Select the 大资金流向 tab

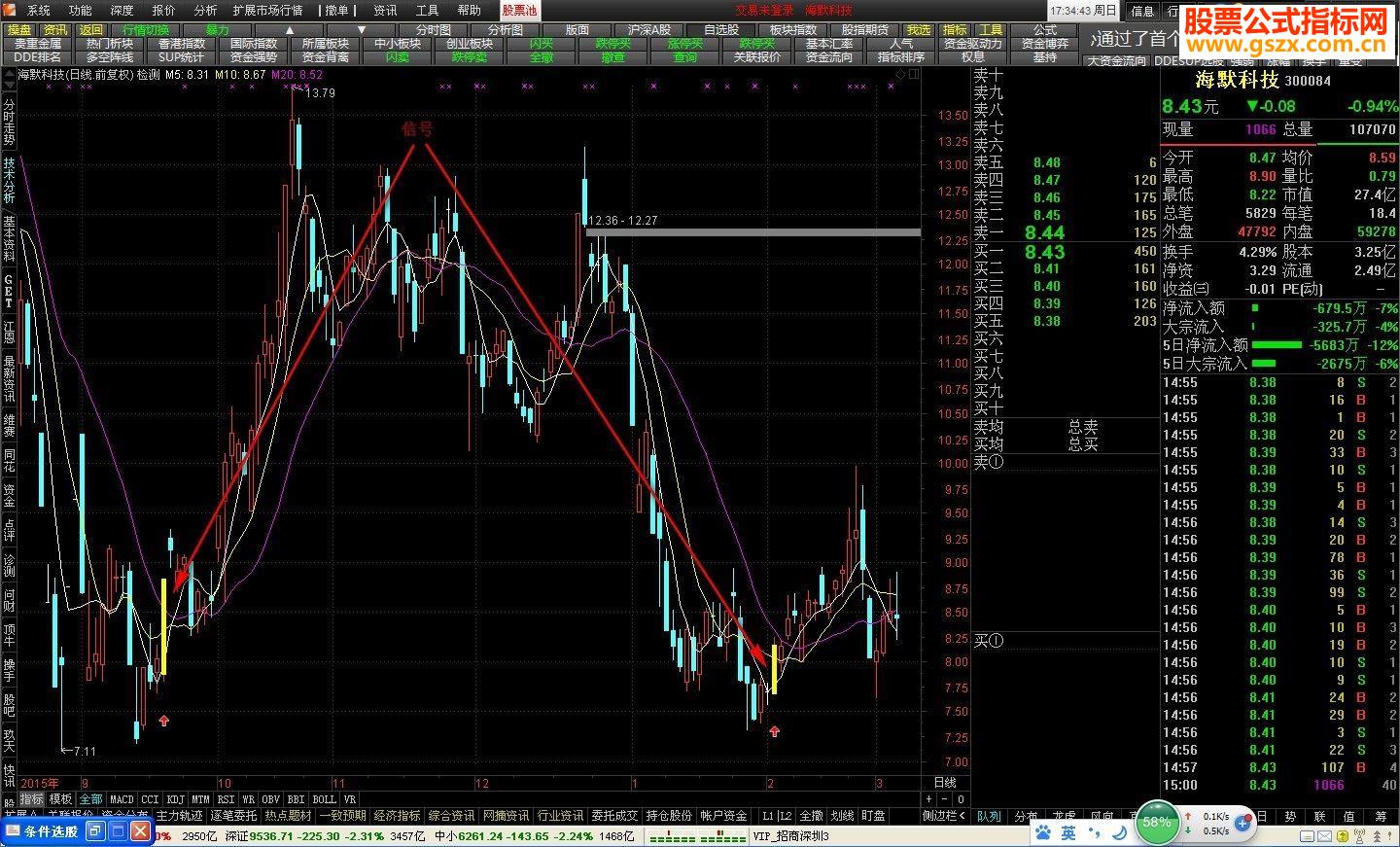[1117, 61]
